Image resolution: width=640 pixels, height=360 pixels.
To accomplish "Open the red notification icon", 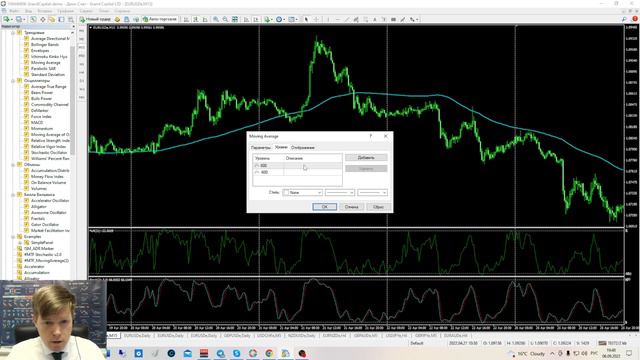I will click(635, 19).
